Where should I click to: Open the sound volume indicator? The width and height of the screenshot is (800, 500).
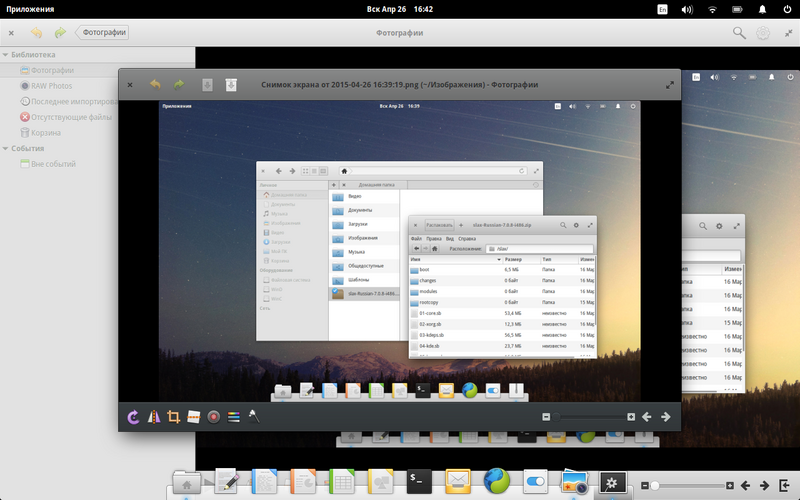[687, 9]
